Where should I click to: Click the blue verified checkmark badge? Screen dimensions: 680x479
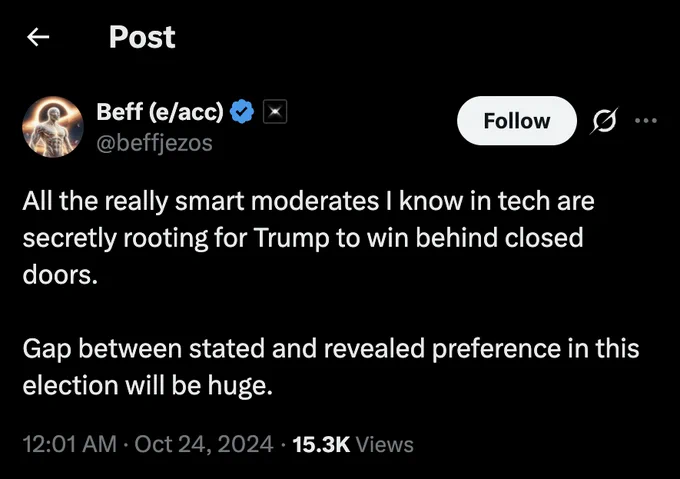tap(242, 112)
